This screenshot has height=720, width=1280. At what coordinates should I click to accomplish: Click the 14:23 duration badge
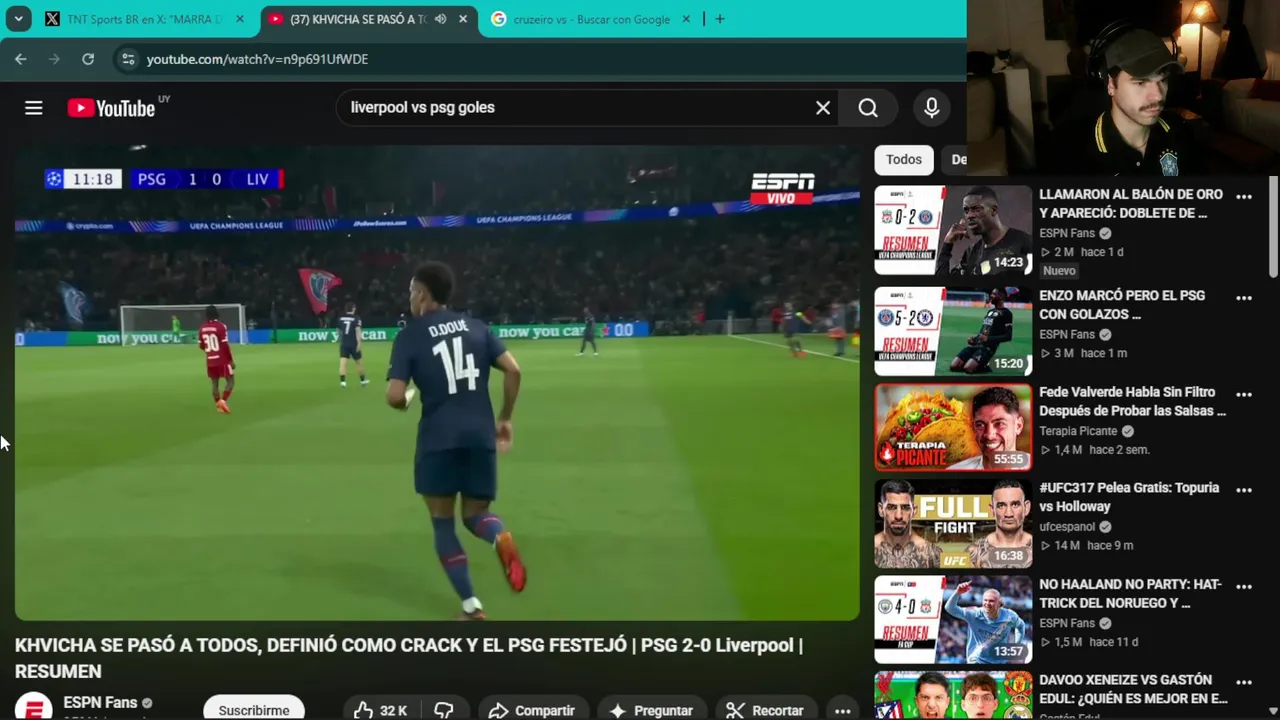click(1008, 263)
